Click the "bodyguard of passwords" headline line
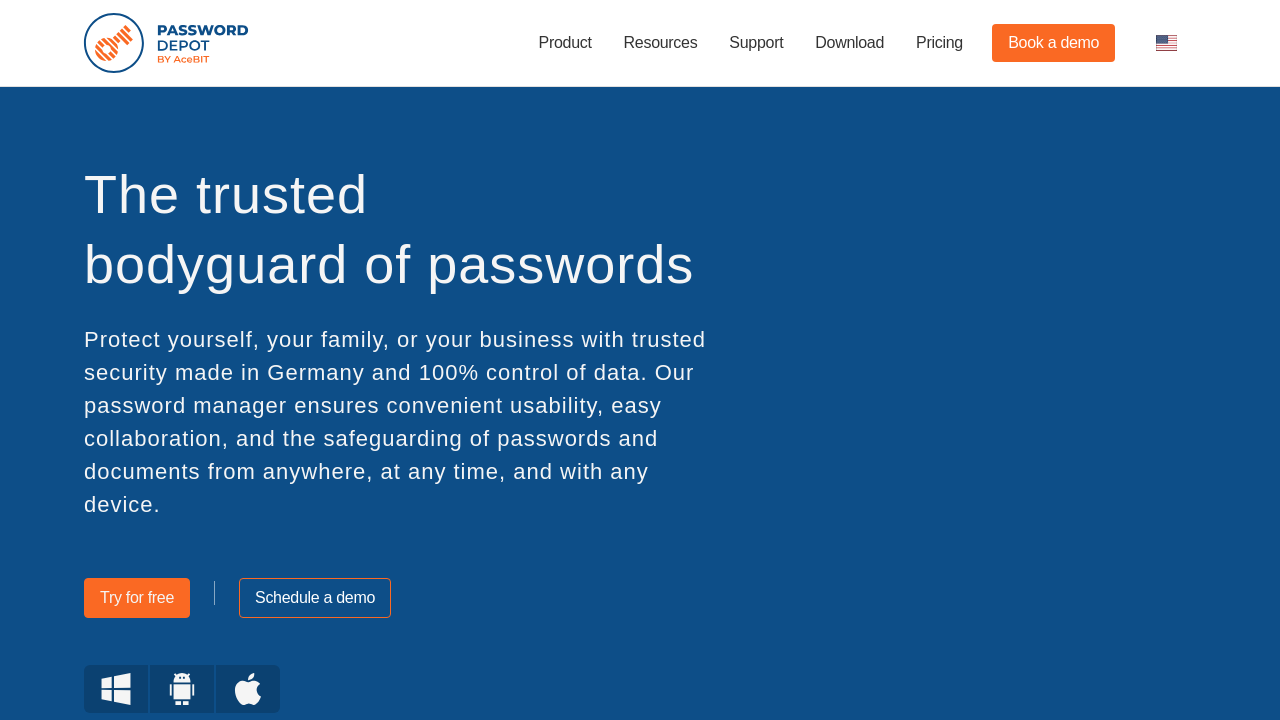The image size is (1280, 720). [x=388, y=265]
